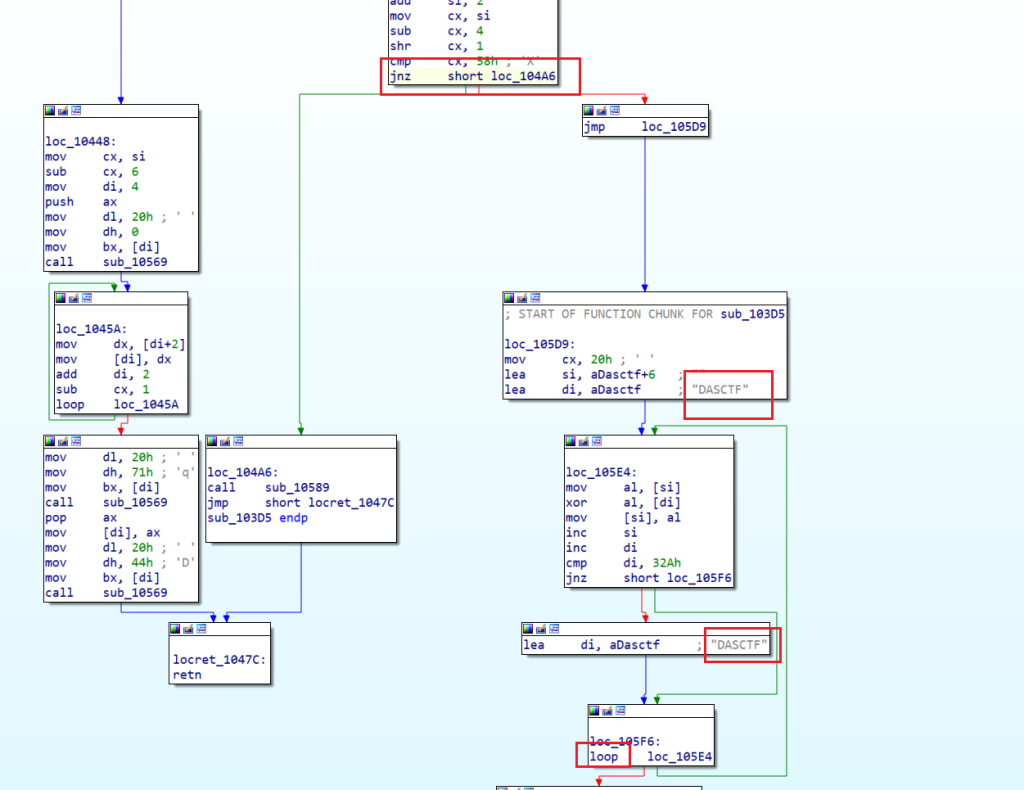Screen dimensions: 1024x790
Task: Click the pencil edit icon on loc_1045A node
Action: coord(73,298)
